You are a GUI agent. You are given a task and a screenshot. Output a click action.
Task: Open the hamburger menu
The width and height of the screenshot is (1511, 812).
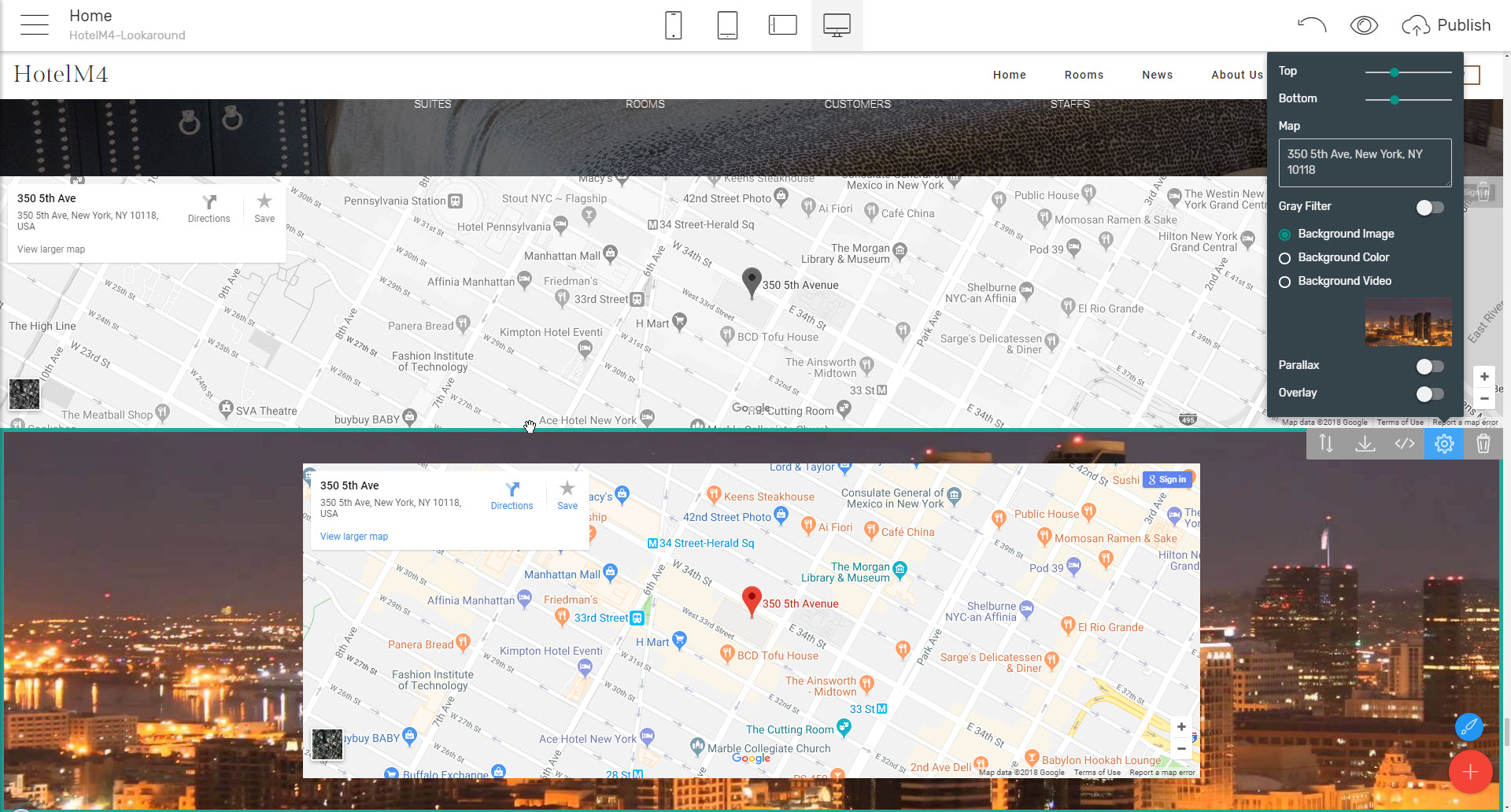point(35,24)
